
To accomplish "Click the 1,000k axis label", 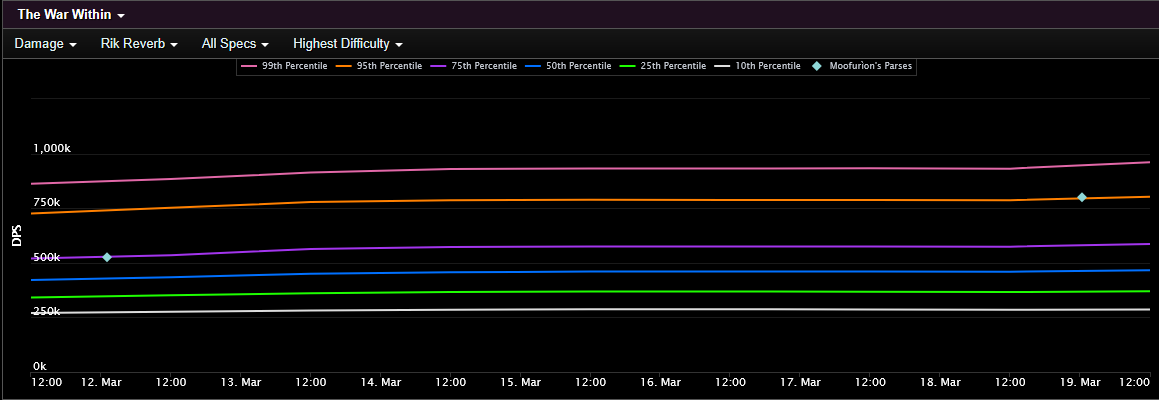I will (52, 148).
